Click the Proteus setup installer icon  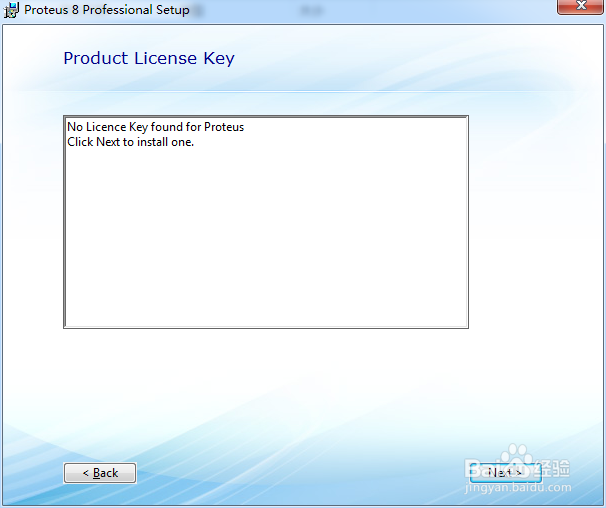click(11, 10)
